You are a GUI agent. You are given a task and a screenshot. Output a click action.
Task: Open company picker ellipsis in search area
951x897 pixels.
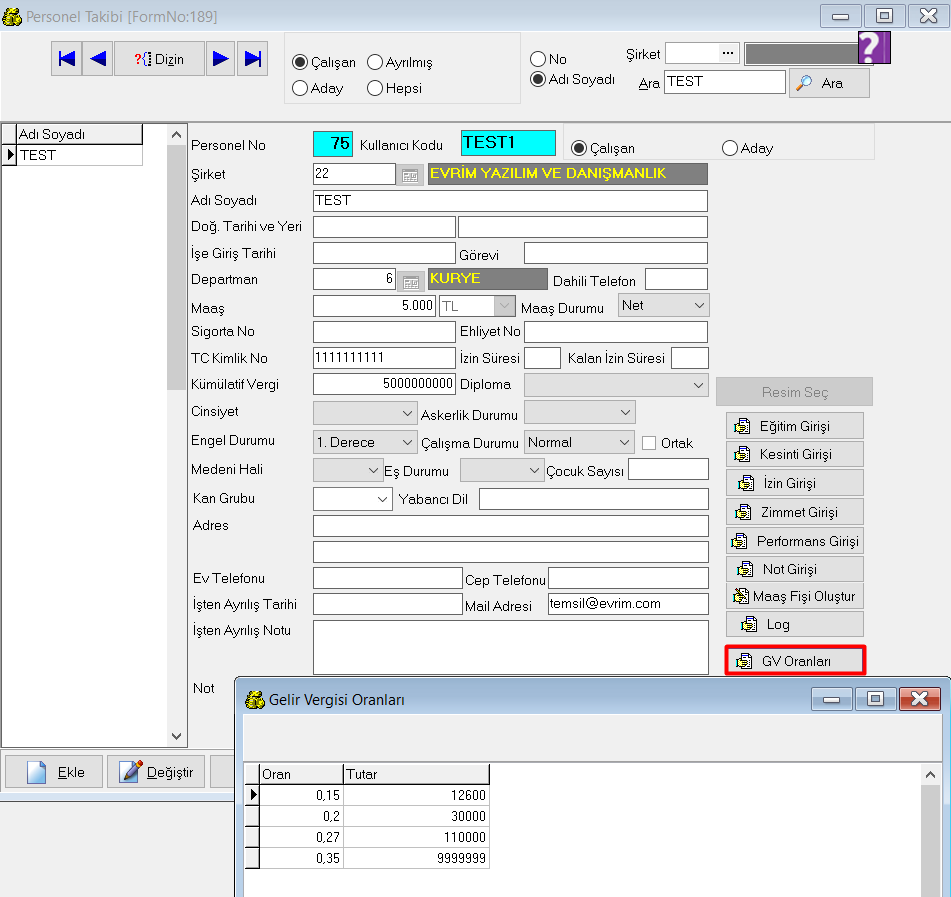(x=728, y=53)
